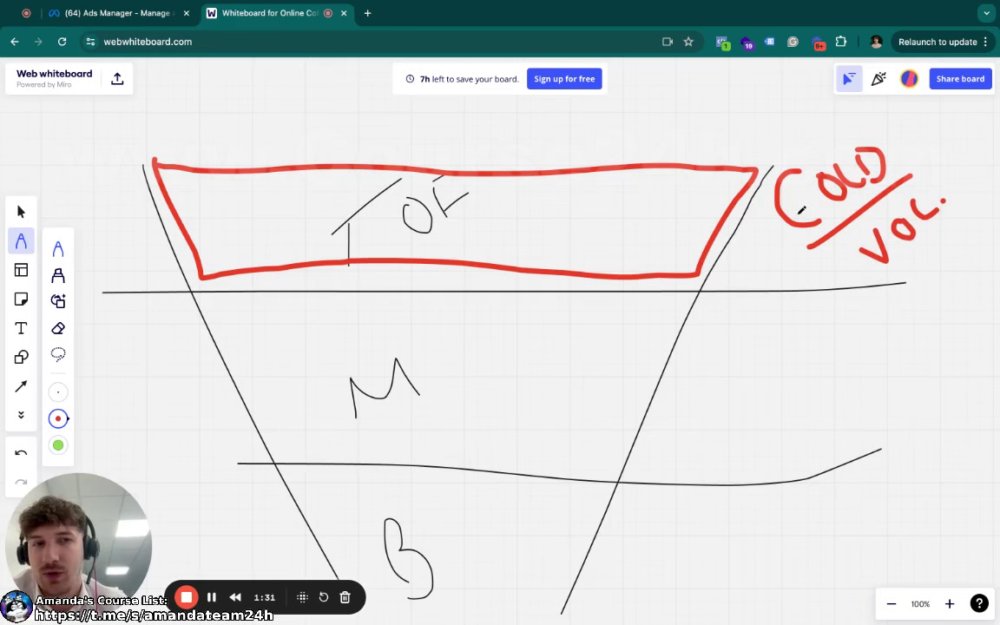
Task: Select the lasso tool
Action: coord(58,355)
